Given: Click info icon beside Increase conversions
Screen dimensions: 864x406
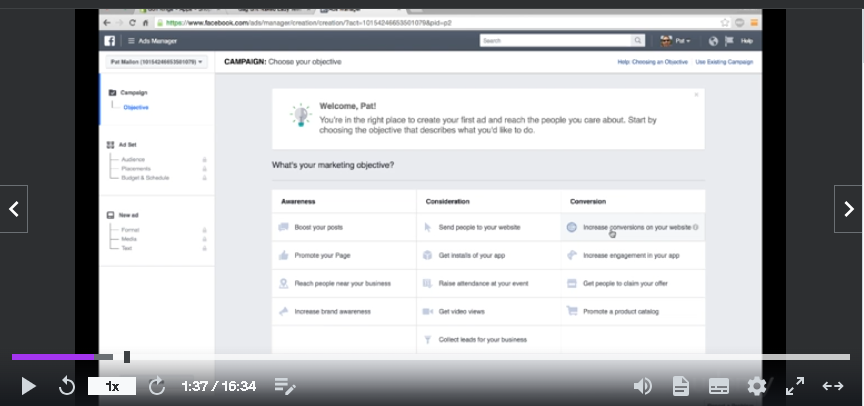Looking at the screenshot, I should [x=696, y=227].
